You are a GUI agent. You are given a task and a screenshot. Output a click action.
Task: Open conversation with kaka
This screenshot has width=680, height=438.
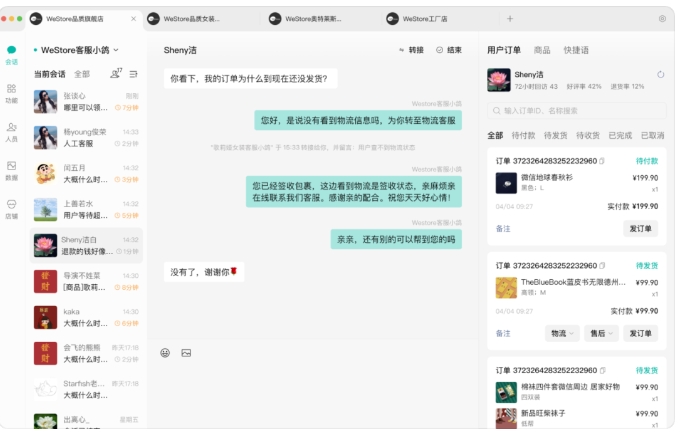(86, 317)
